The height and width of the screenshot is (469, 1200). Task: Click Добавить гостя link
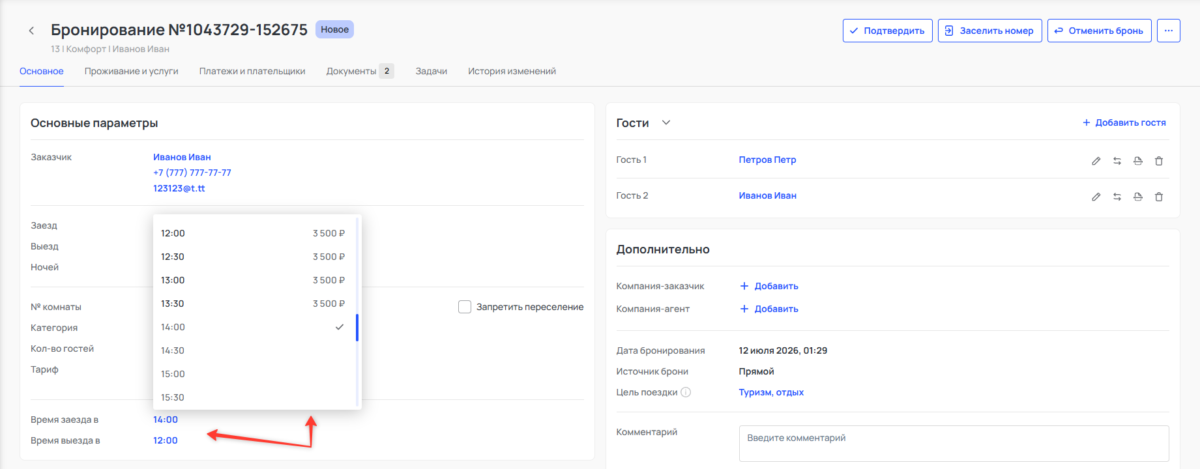[x=1124, y=123]
